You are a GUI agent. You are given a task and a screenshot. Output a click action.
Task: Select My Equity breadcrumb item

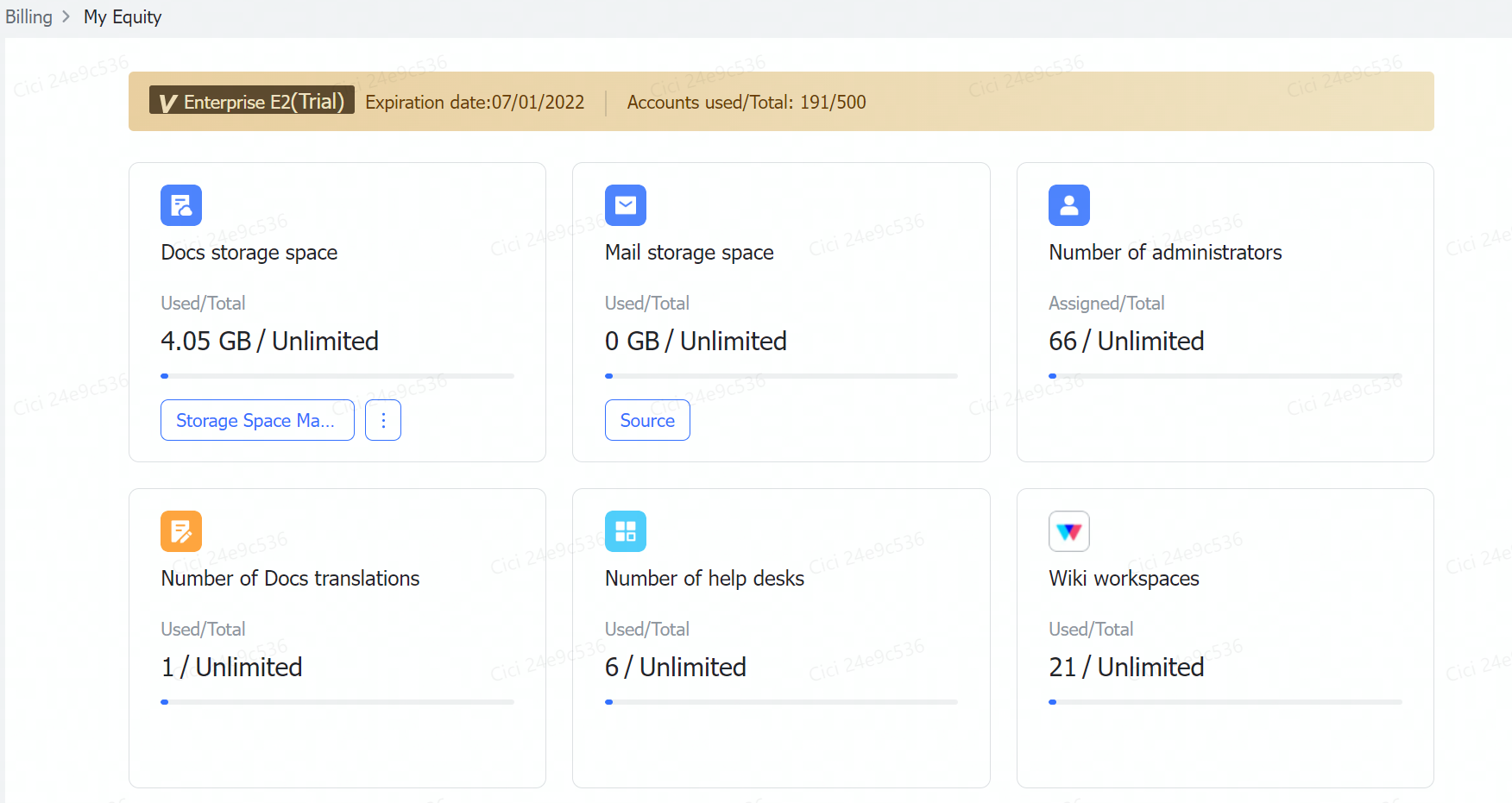coord(123,17)
